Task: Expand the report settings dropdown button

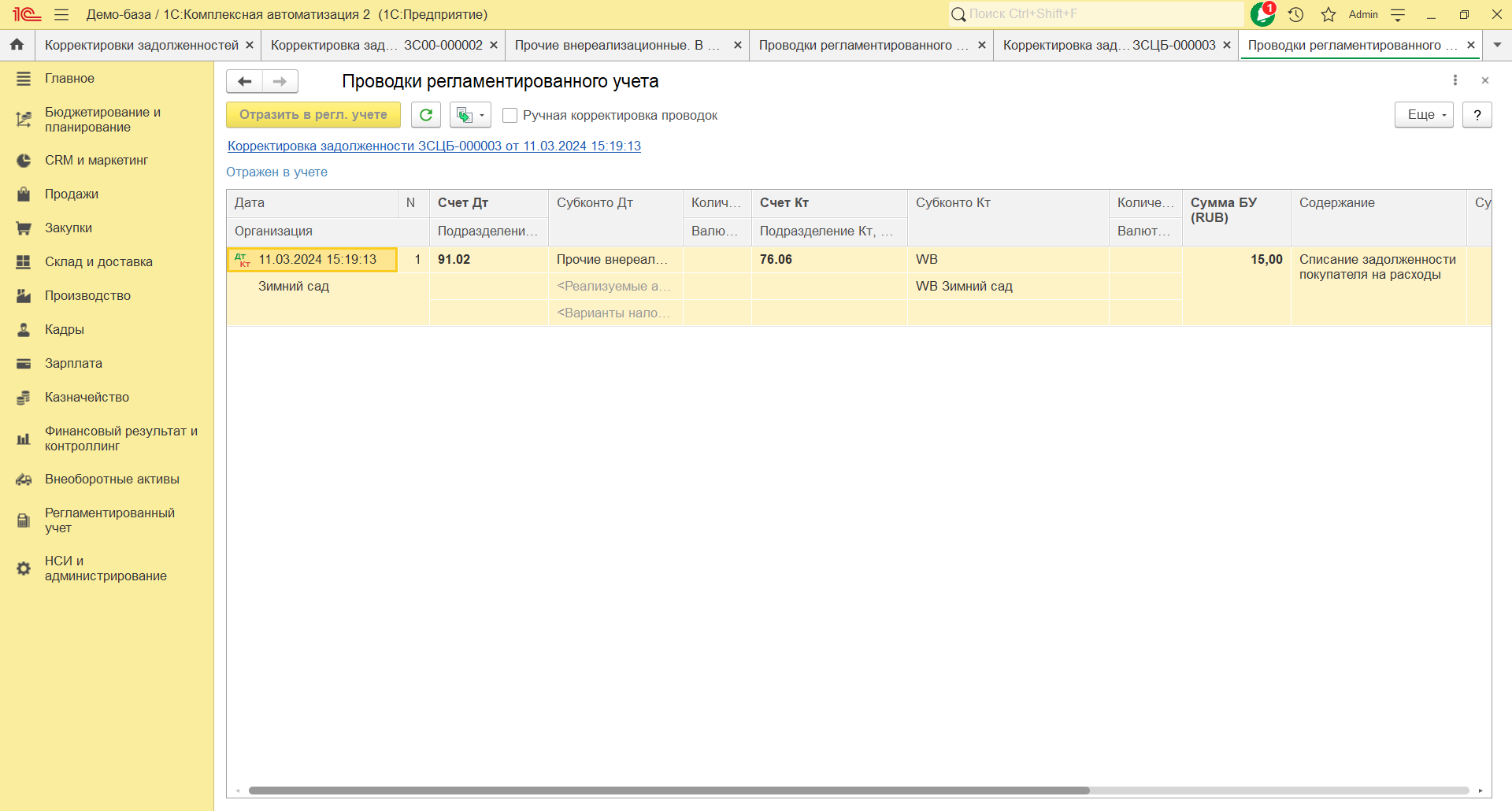Action: coord(470,115)
